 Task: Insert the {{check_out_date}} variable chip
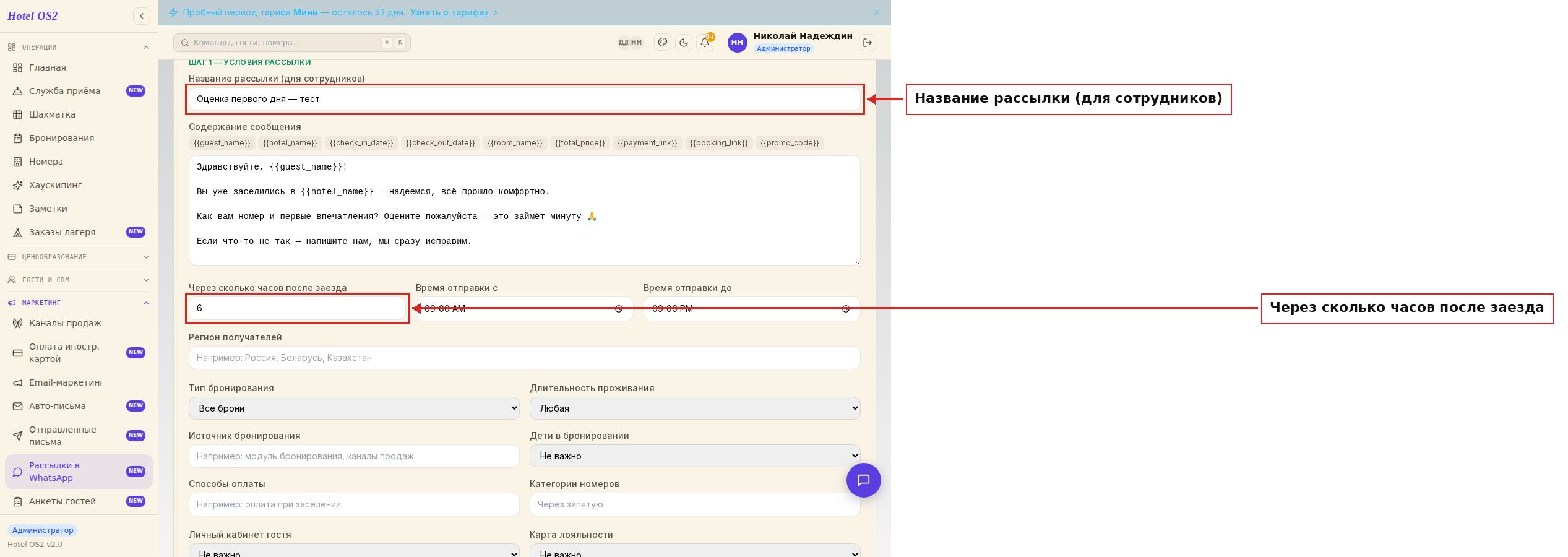click(441, 143)
